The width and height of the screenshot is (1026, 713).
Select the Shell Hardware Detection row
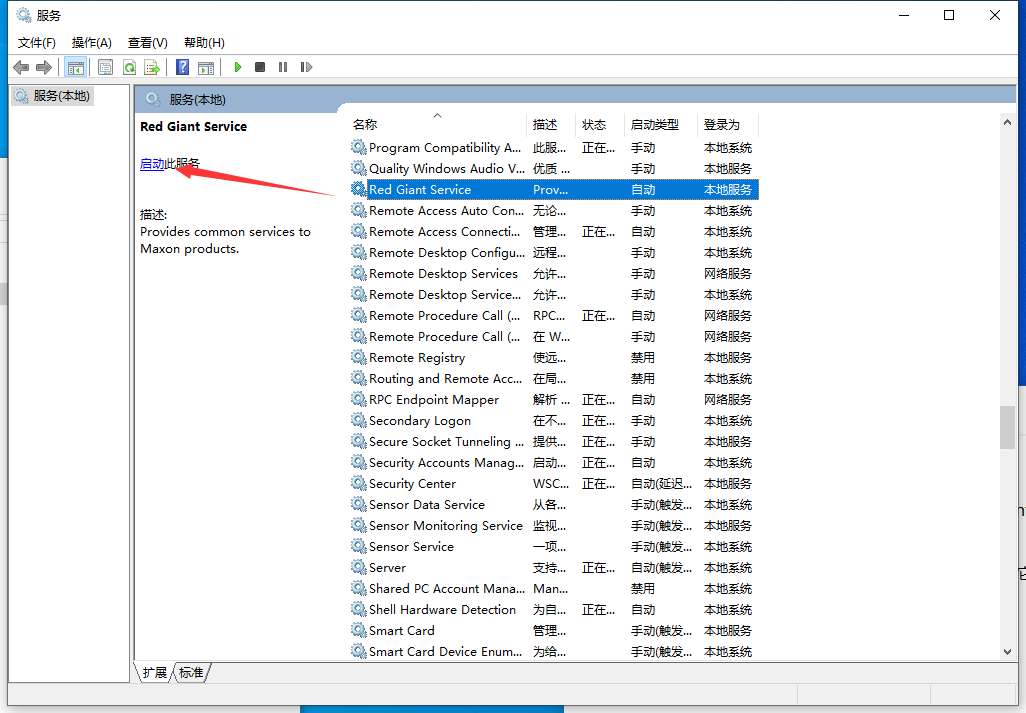tap(554, 610)
